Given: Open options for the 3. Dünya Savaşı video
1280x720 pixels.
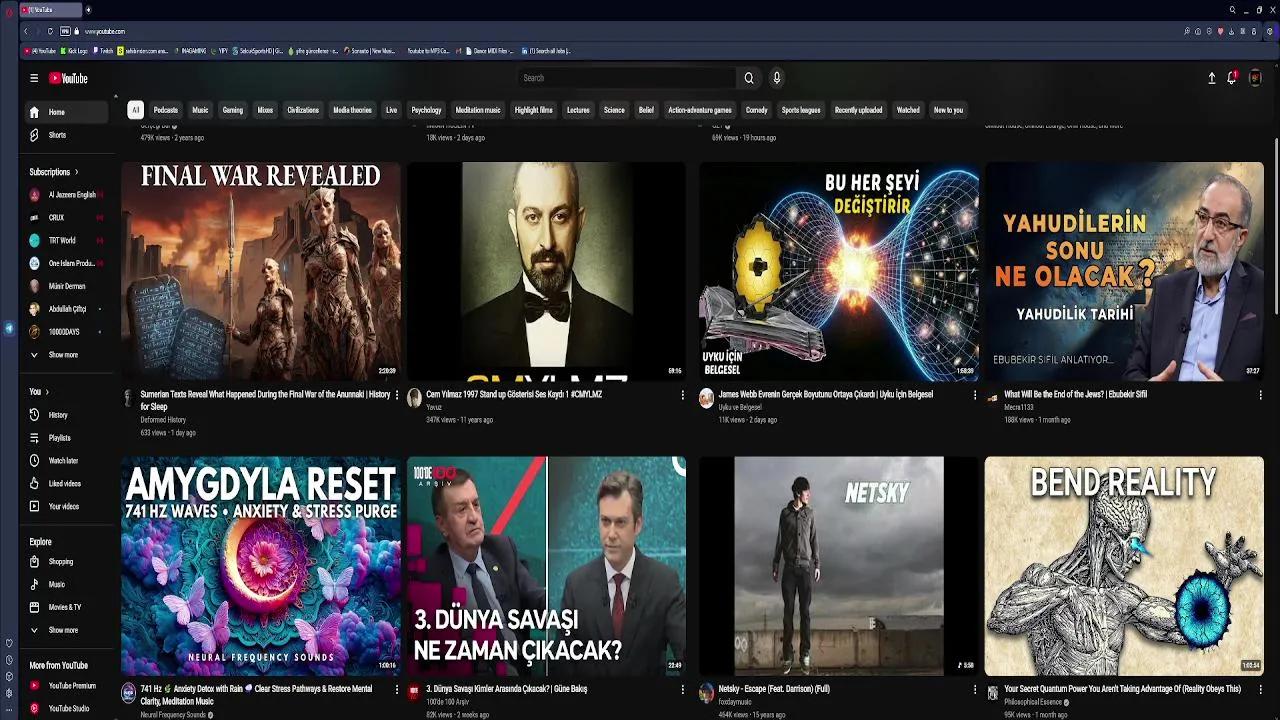Looking at the screenshot, I should tap(683, 689).
